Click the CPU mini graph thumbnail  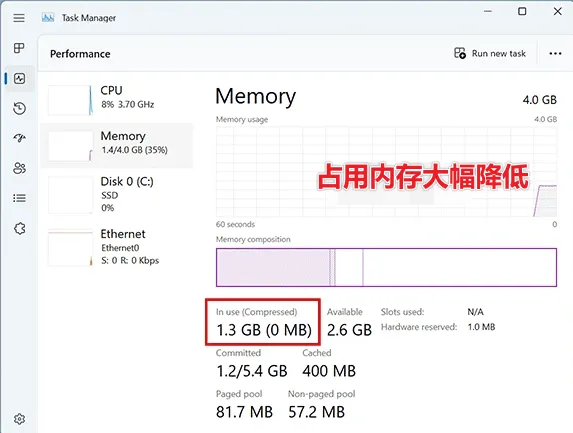pos(70,100)
